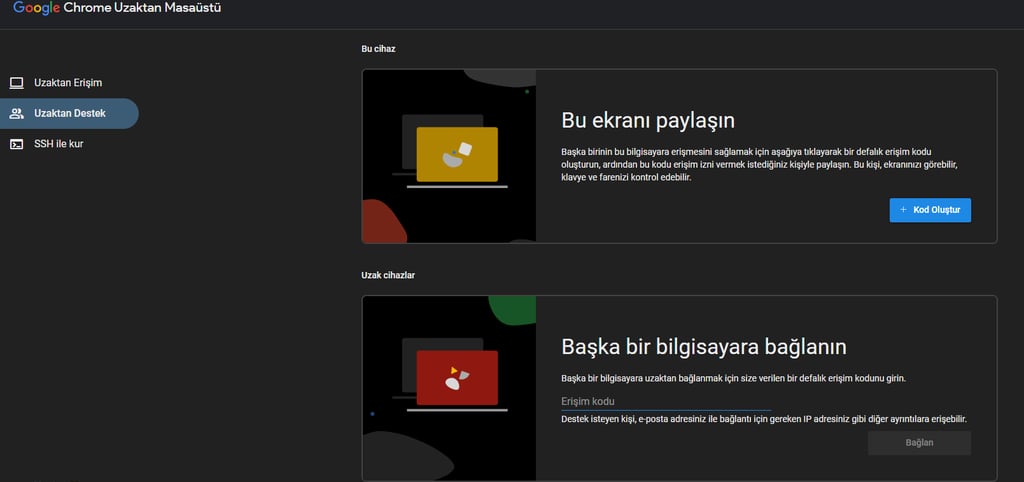Screen dimensions: 1024x482
Task: Click the greyed-out Bağlan button
Action: point(920,443)
